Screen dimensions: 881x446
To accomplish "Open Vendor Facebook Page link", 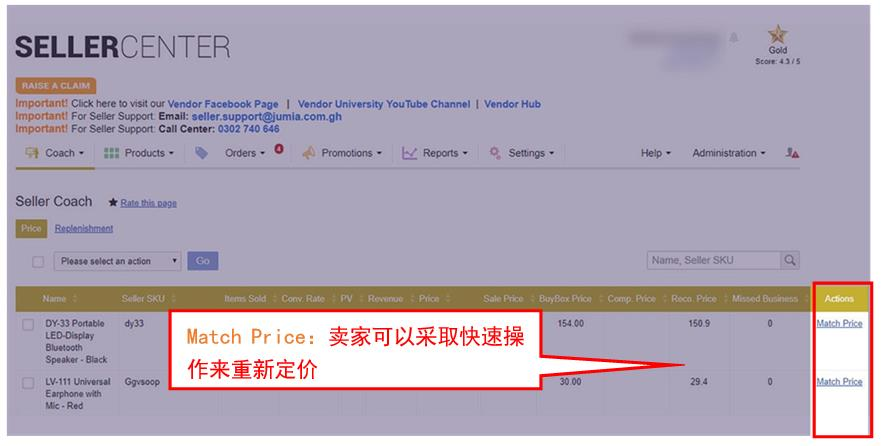I will pyautogui.click(x=222, y=104).
